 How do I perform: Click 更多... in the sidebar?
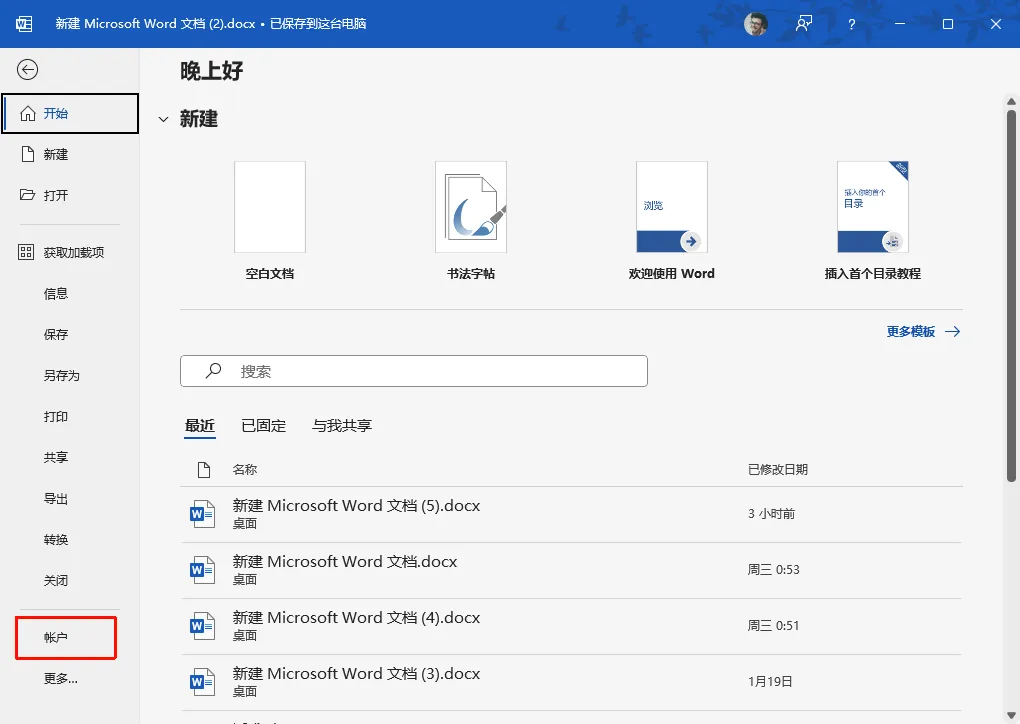click(x=60, y=678)
